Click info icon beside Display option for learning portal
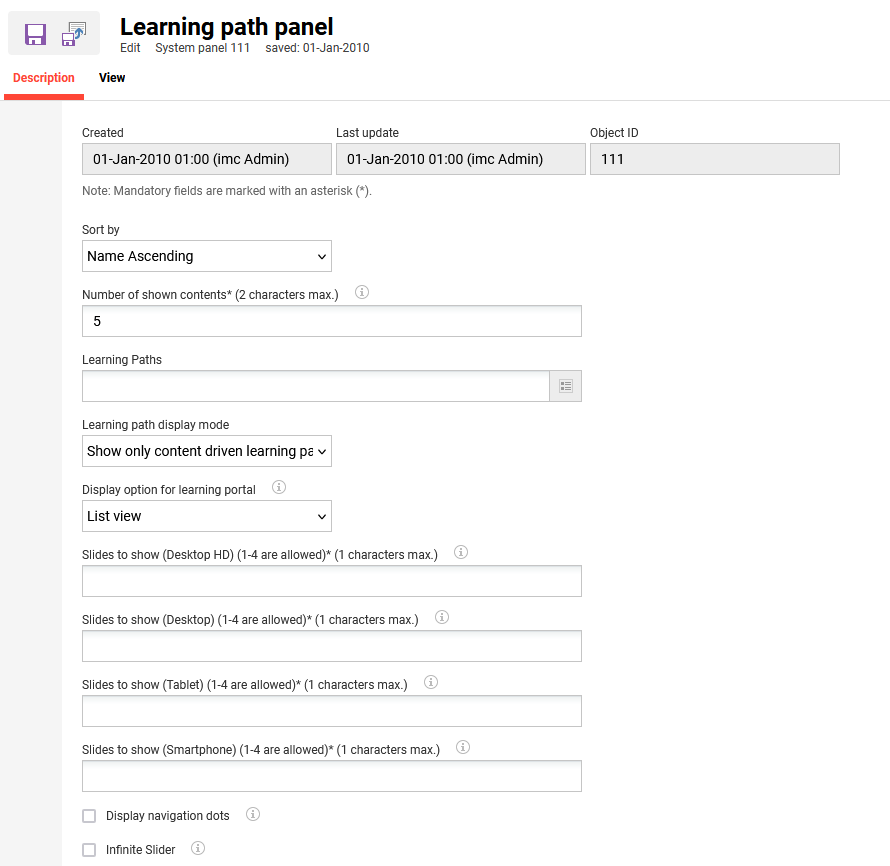 pyautogui.click(x=279, y=488)
